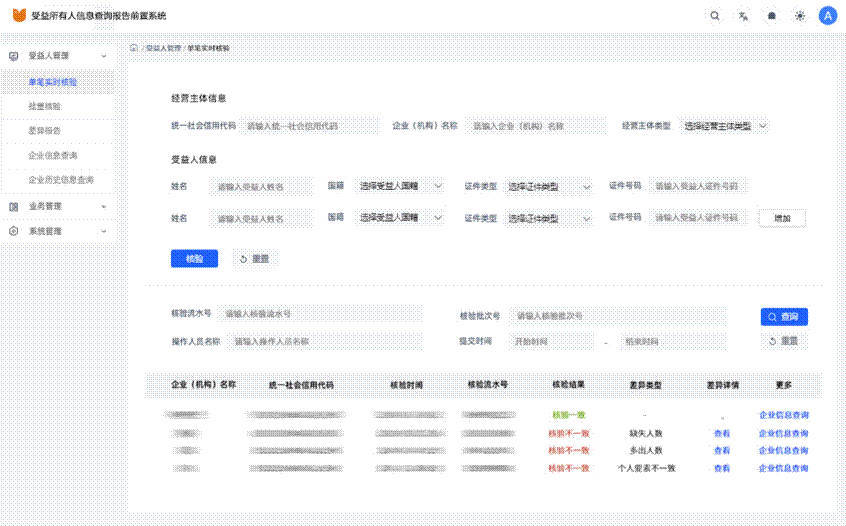Toggle the light/dark theme icon
Screen dimensions: 846x526
pos(799,16)
